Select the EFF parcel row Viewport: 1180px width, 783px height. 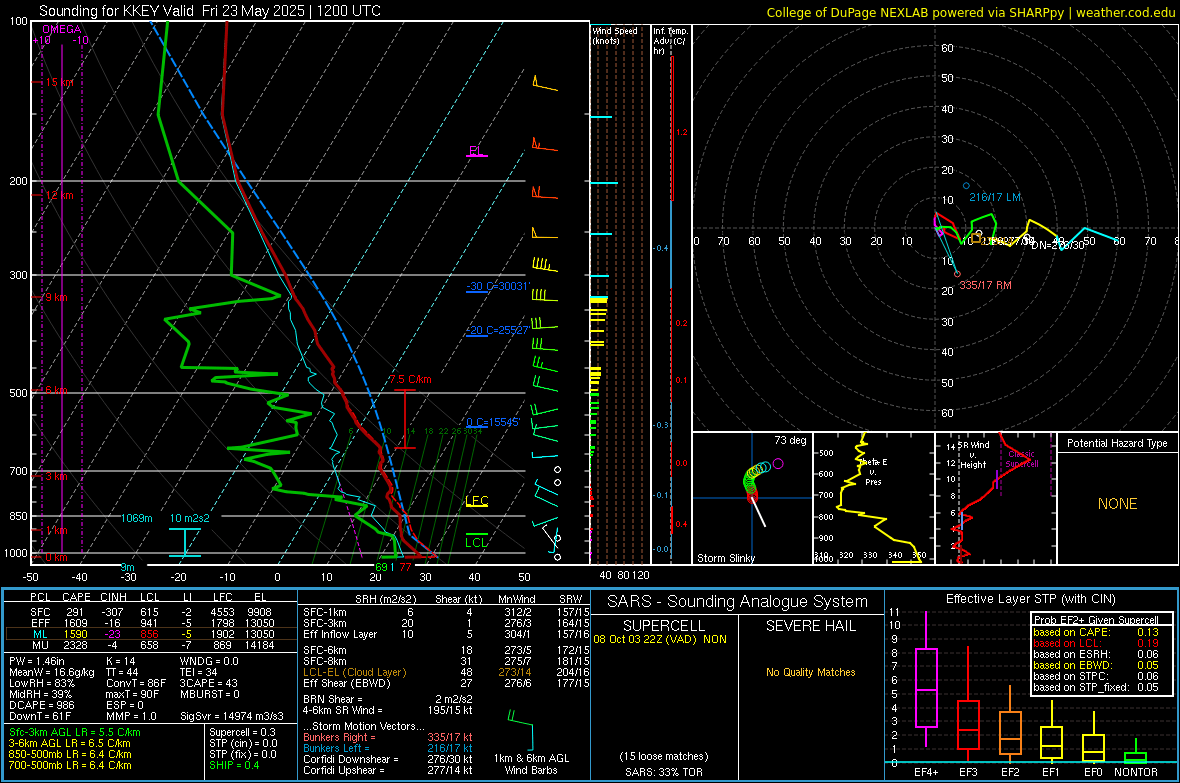151,623
